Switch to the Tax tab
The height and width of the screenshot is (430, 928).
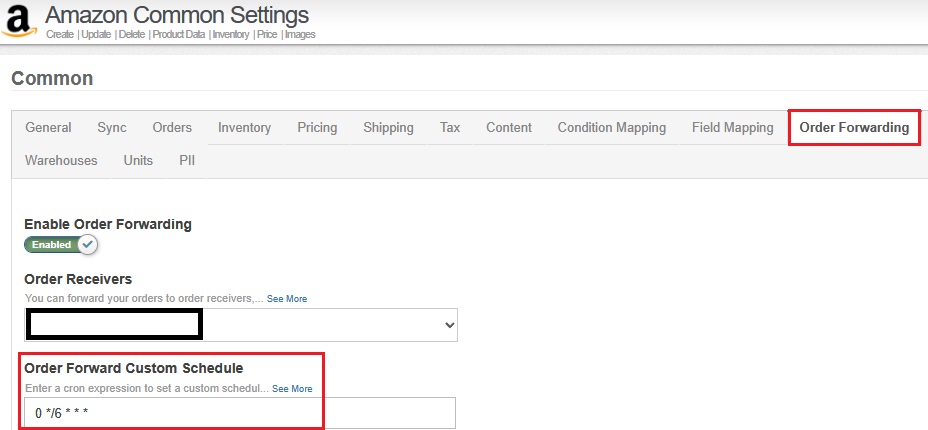tap(450, 128)
